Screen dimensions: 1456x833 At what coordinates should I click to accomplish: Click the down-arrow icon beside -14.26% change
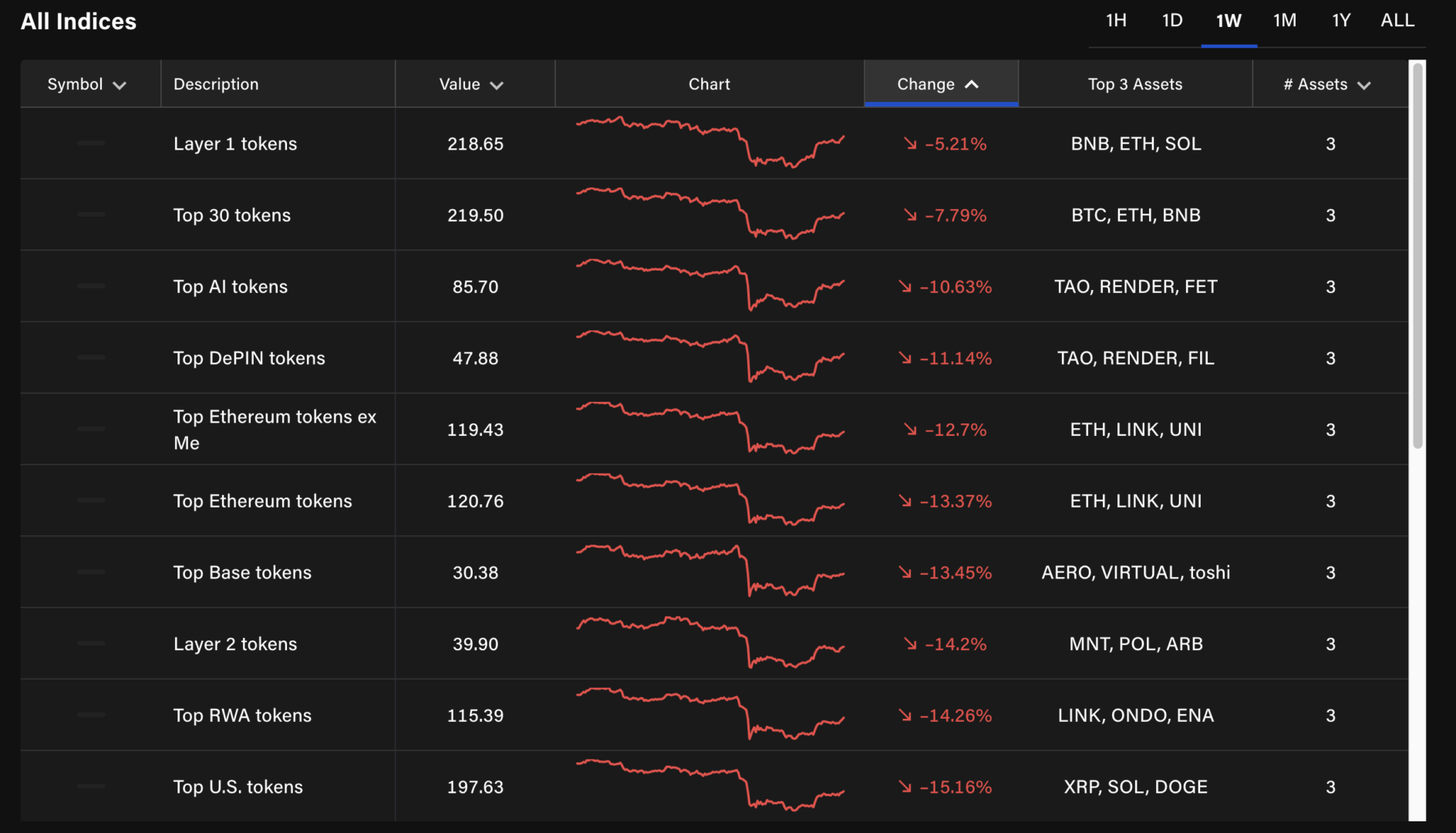pyautogui.click(x=905, y=716)
